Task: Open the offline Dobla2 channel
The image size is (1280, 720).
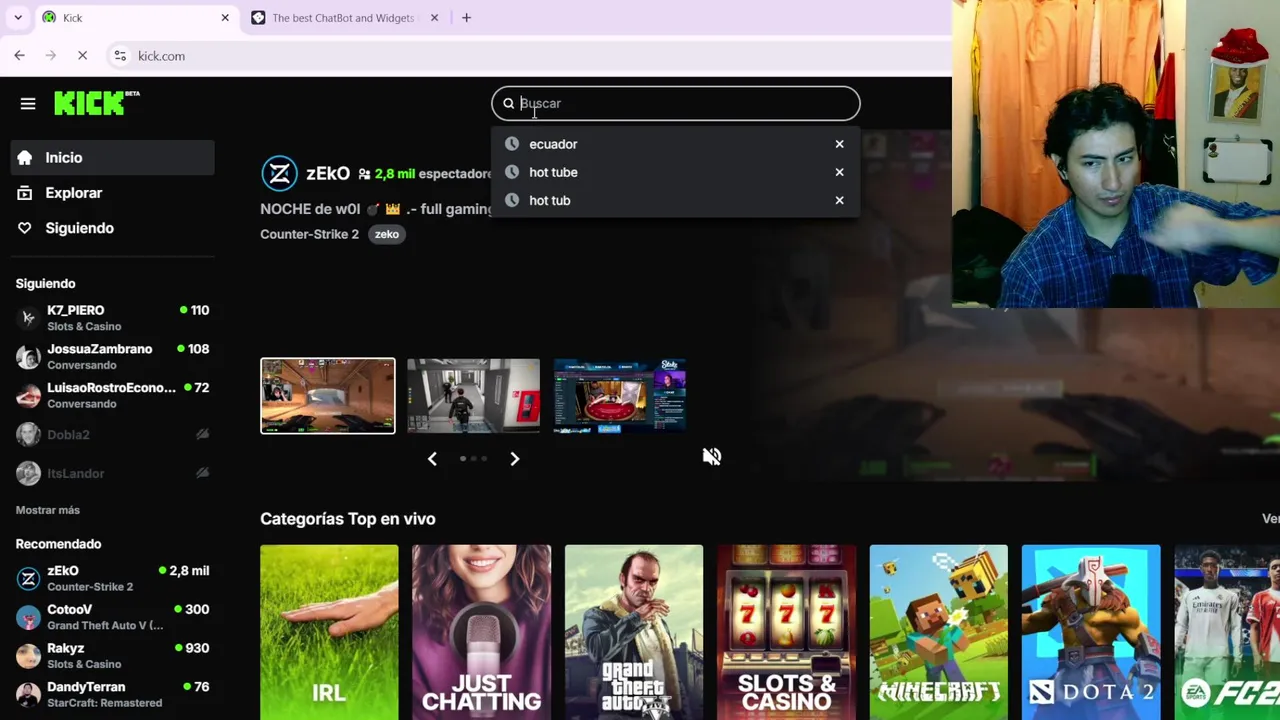Action: click(x=112, y=434)
